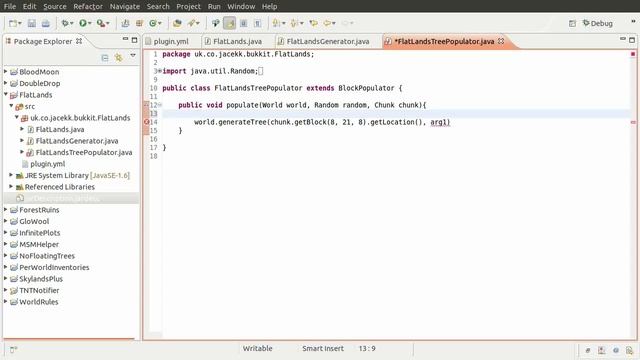Click the rightmost status bar icon
640x360 pixels.
[629, 350]
